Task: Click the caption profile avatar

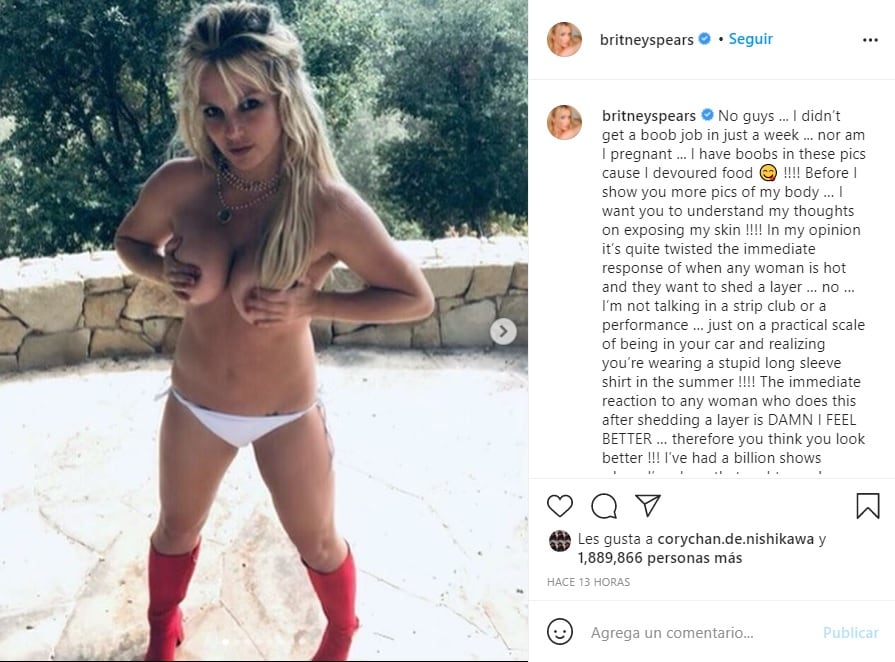Action: tap(564, 122)
